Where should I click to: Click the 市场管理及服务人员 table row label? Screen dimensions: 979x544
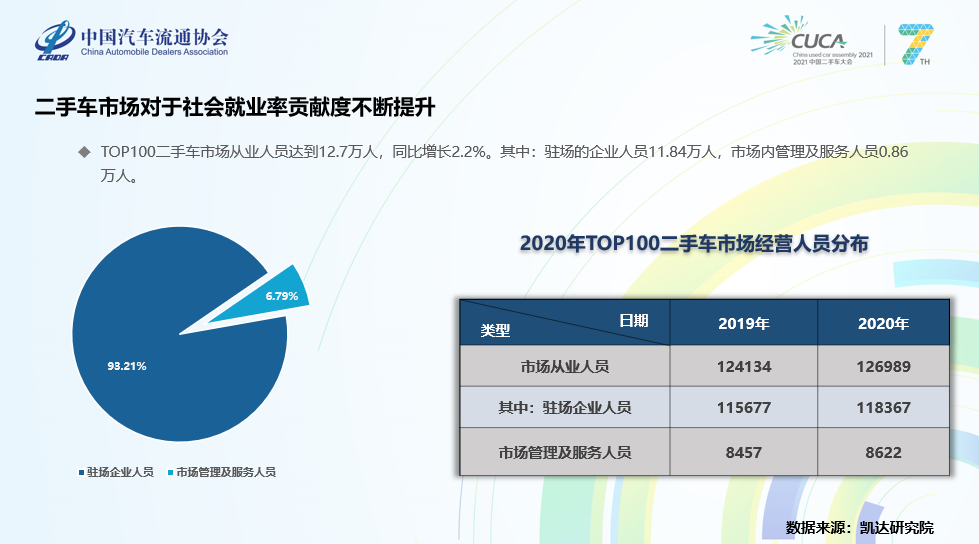(565, 452)
